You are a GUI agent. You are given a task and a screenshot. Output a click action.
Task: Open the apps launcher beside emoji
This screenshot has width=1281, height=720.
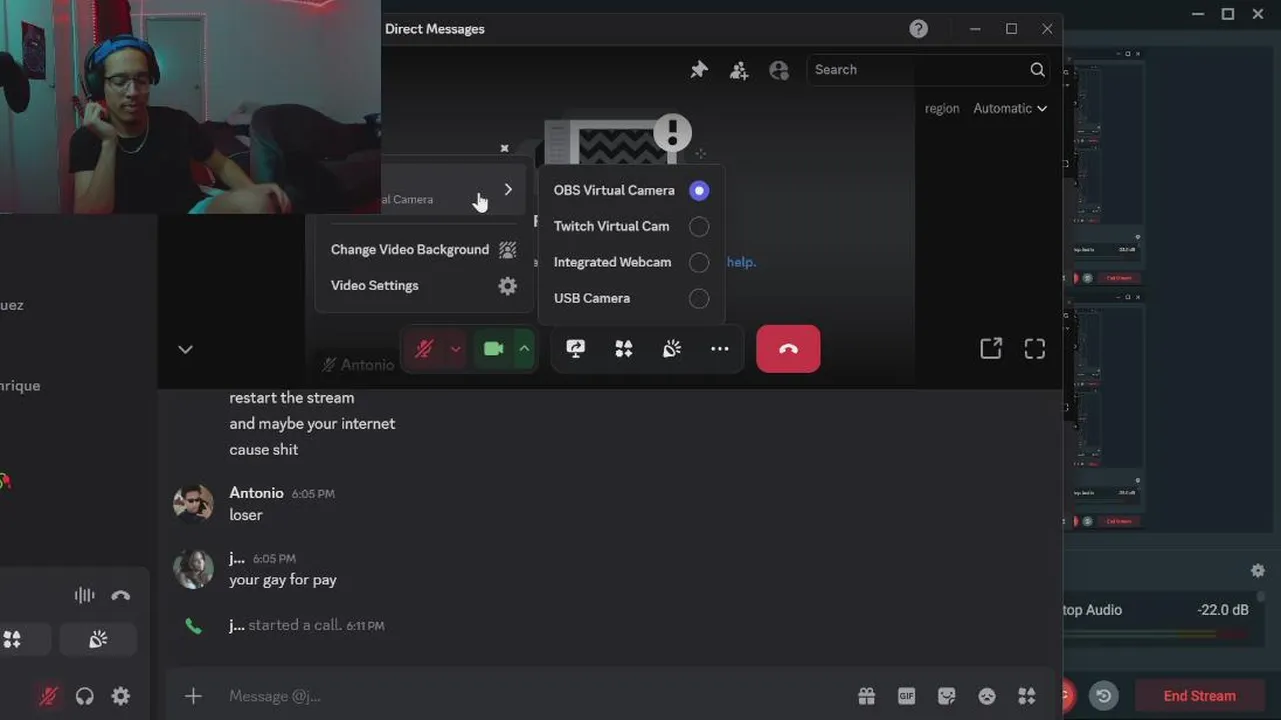(x=1027, y=696)
